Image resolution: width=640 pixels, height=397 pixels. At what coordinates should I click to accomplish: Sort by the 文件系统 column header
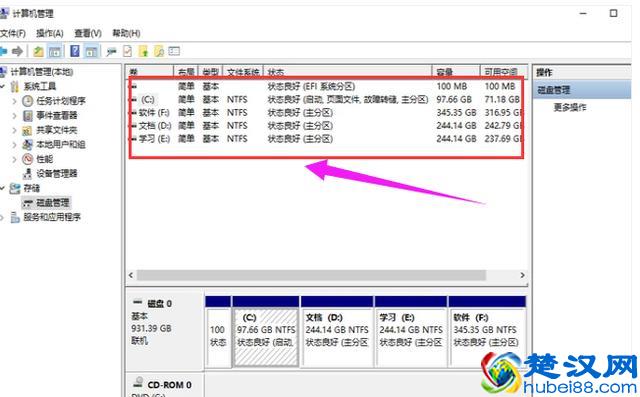(x=243, y=71)
